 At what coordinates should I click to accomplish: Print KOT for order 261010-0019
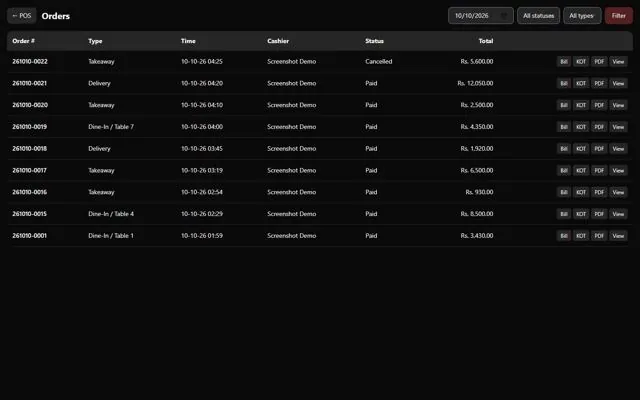(x=581, y=127)
